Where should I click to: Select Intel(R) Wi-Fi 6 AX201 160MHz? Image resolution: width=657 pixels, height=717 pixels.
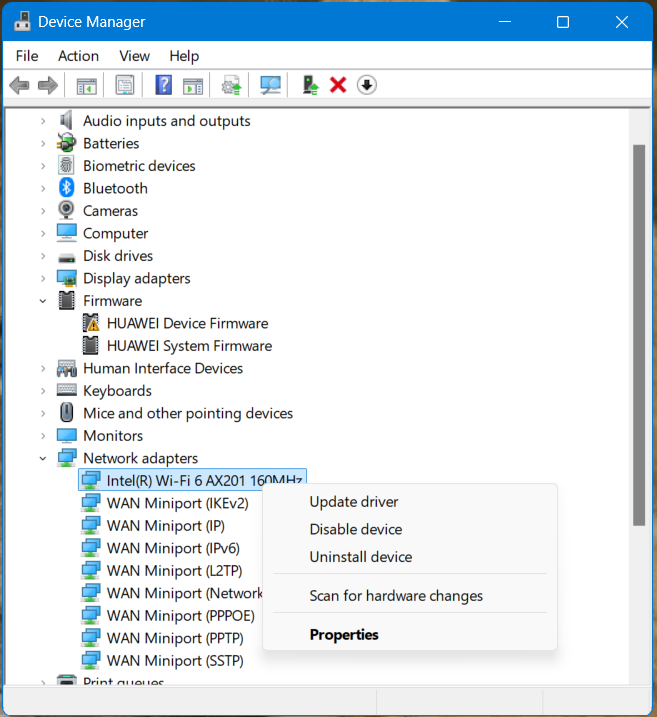[x=192, y=480]
